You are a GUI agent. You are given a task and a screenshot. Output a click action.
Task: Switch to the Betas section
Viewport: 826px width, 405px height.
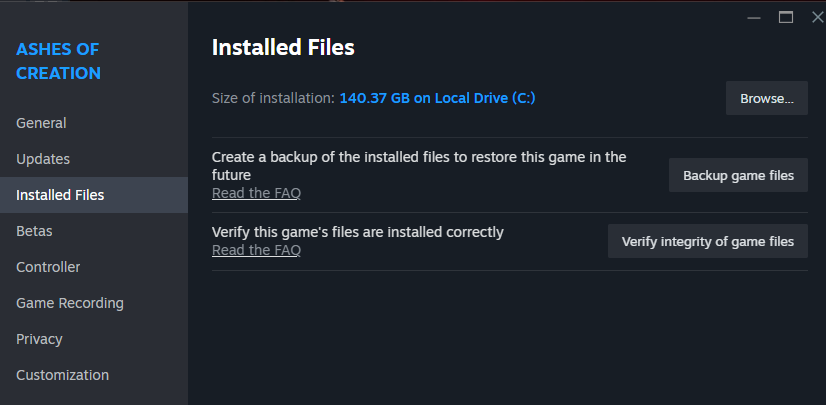(34, 231)
